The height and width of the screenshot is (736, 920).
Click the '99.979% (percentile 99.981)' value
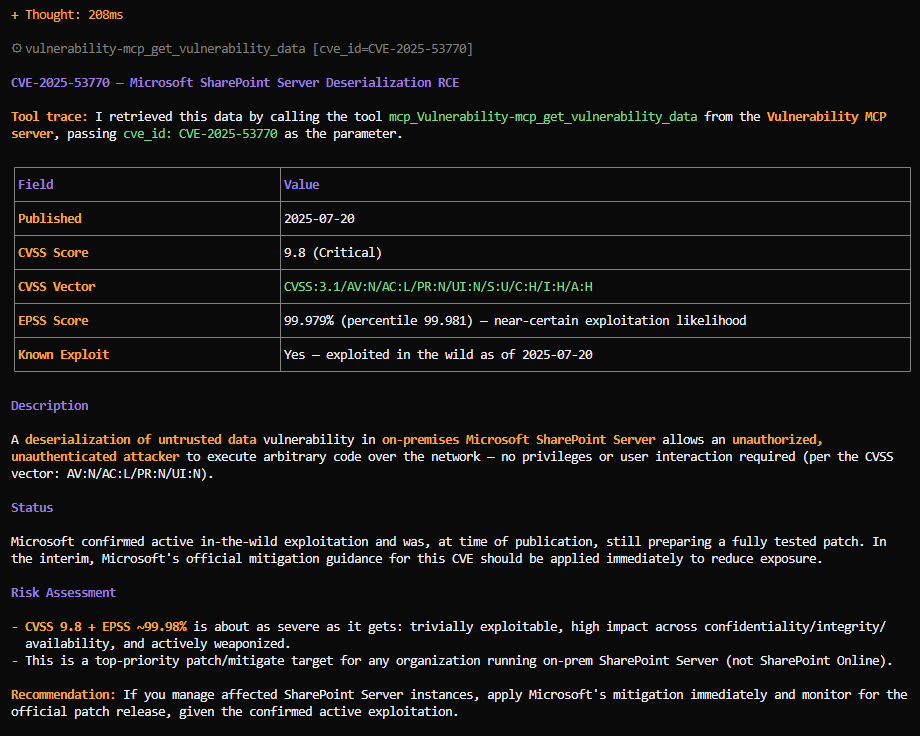(x=378, y=321)
